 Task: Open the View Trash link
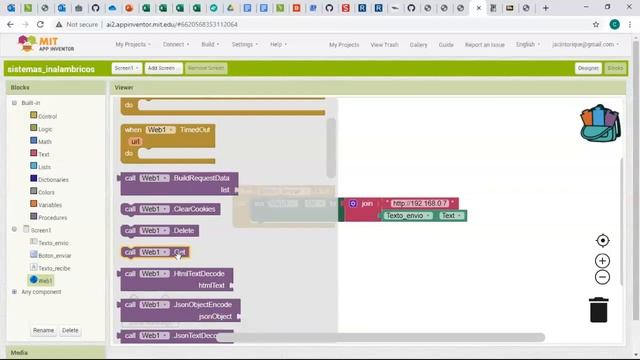(x=384, y=44)
